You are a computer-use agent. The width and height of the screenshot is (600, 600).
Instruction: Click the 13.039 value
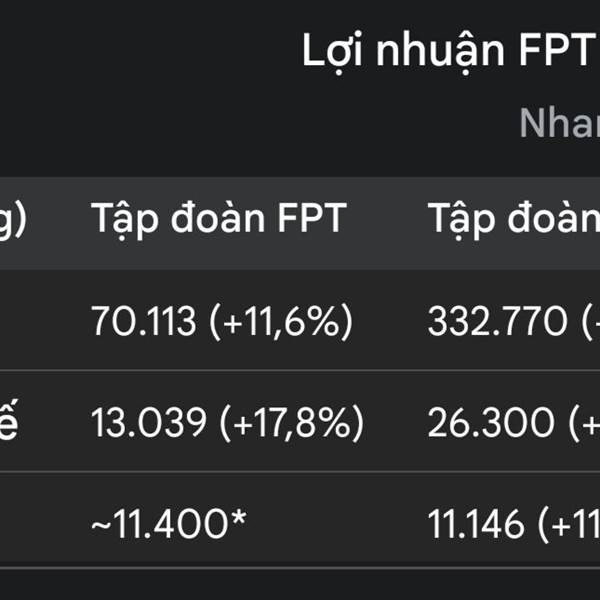pos(143,424)
